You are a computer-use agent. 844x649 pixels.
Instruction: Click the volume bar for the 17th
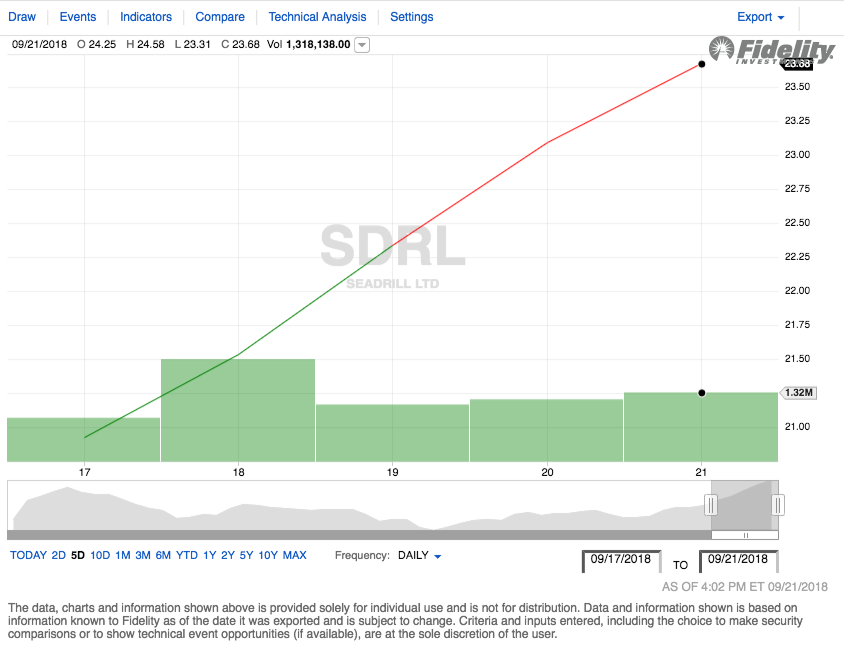pos(83,440)
